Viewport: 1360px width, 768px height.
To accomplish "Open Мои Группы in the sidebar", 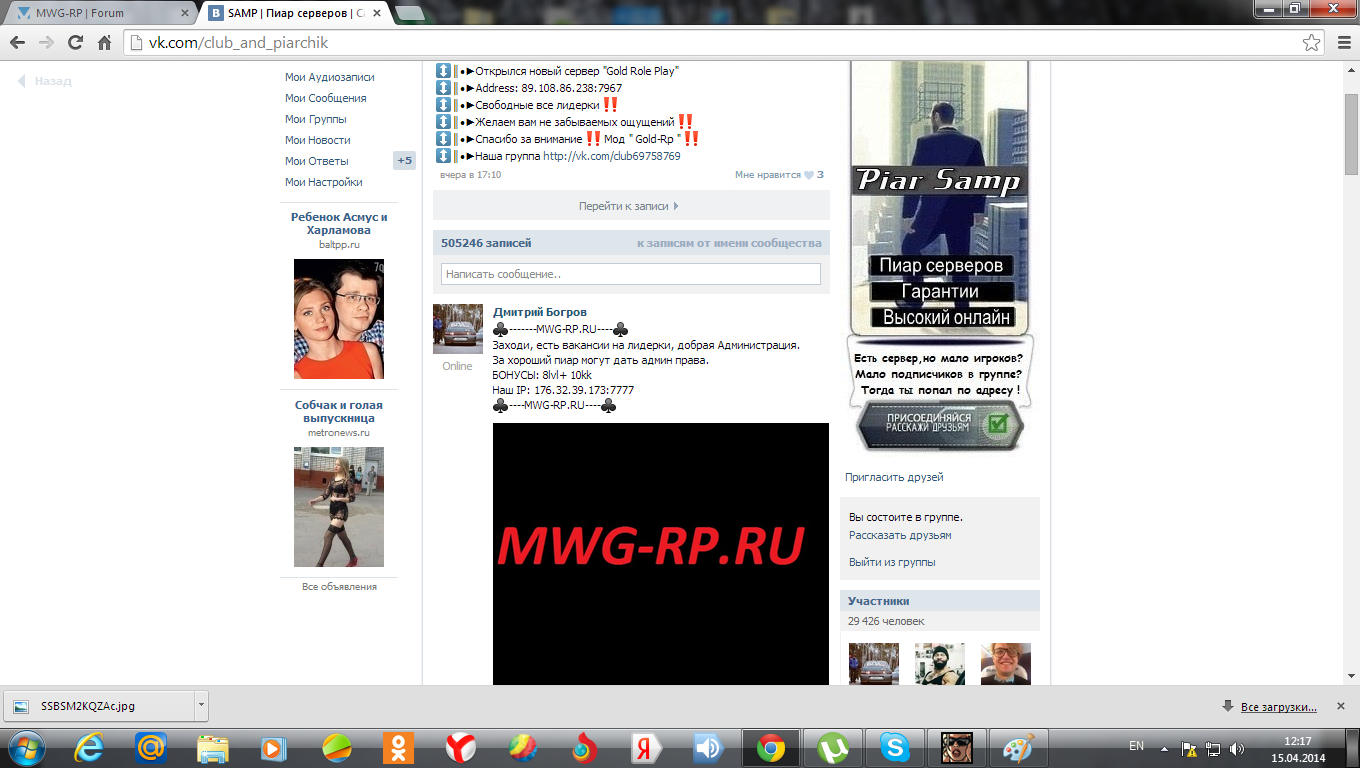I will tap(316, 119).
